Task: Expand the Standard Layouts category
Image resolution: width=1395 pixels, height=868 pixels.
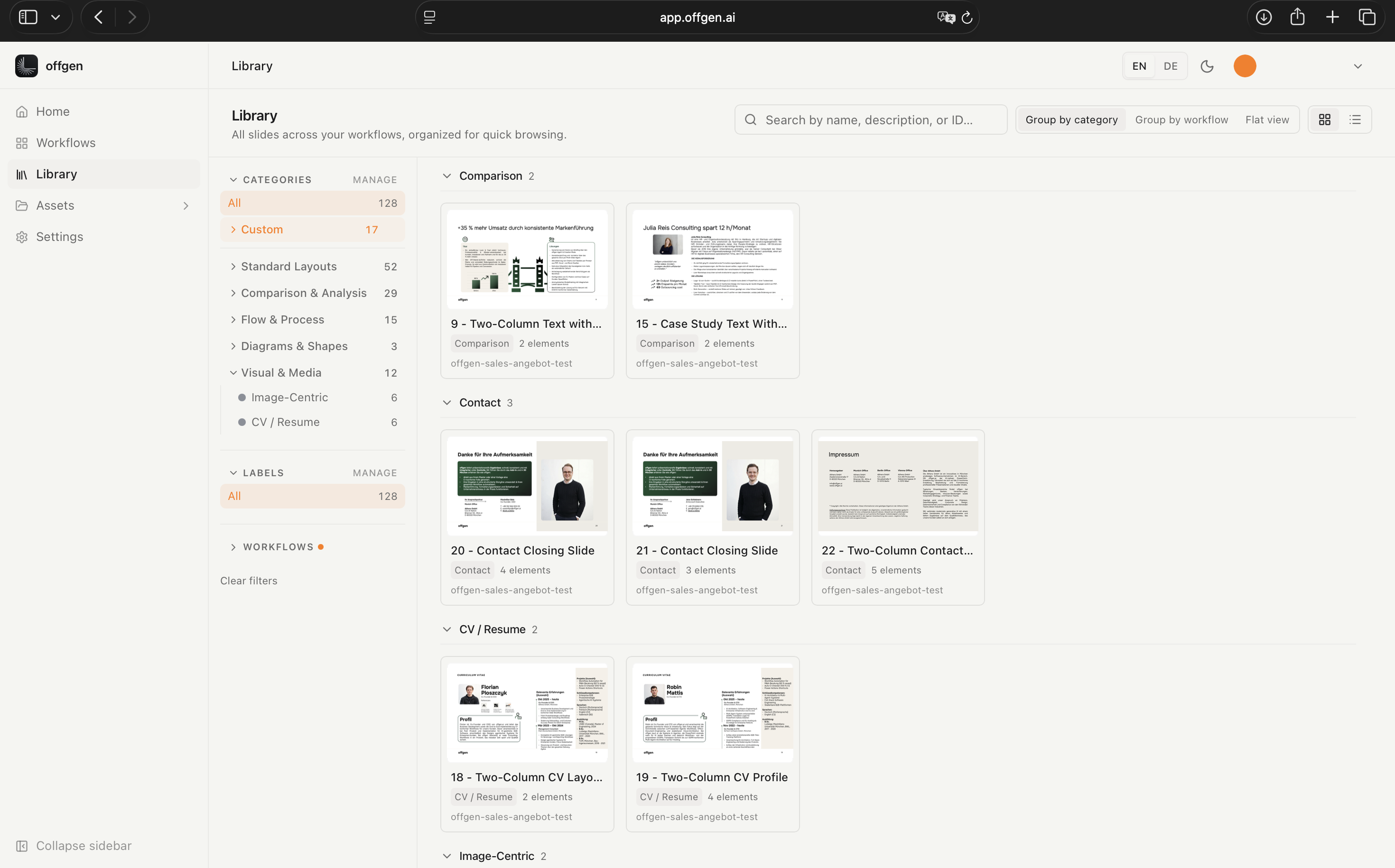Action: (233, 267)
